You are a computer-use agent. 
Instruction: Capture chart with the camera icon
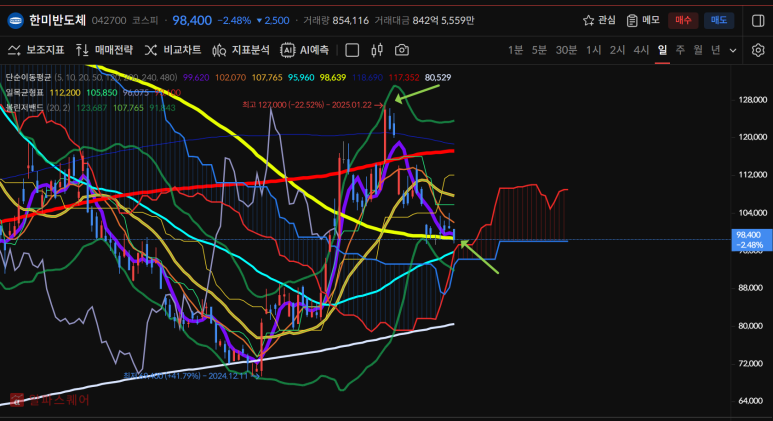[x=402, y=50]
